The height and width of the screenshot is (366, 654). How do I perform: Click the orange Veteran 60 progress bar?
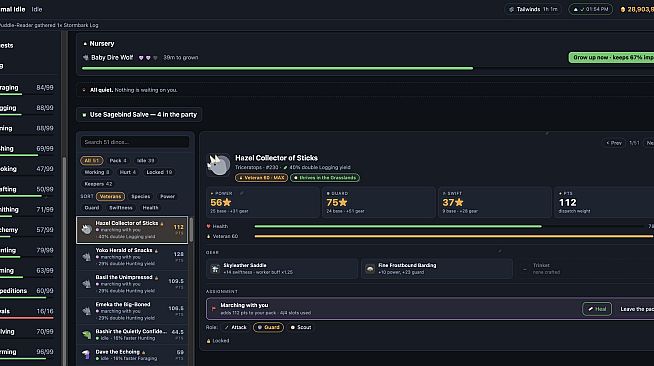(x=454, y=236)
